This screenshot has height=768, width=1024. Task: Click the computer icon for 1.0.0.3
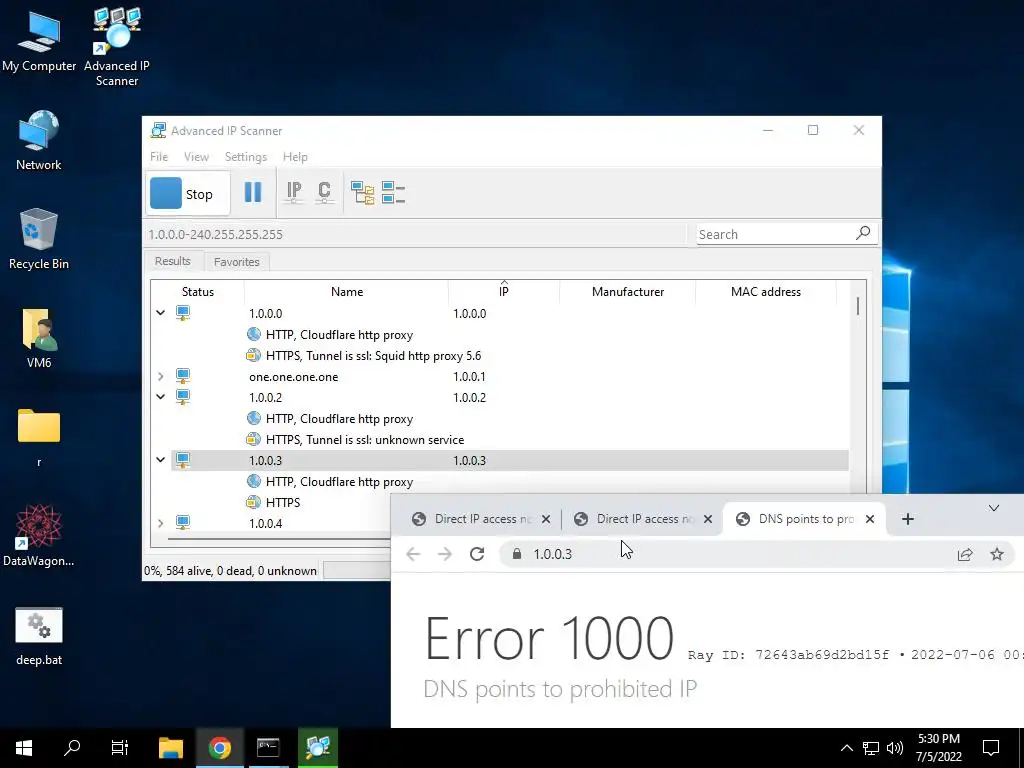point(183,460)
